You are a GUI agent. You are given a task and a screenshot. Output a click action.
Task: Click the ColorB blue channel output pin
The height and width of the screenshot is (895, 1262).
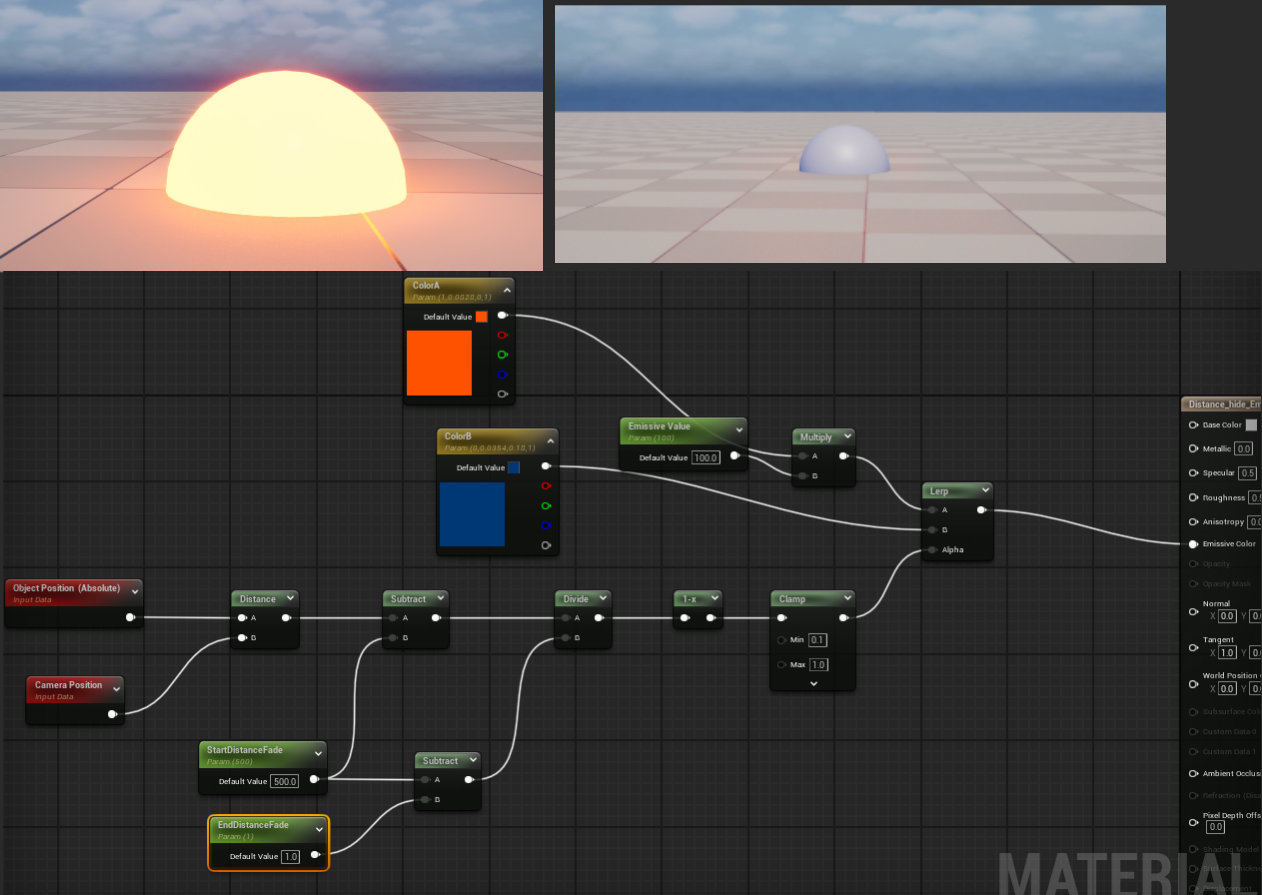(545, 525)
